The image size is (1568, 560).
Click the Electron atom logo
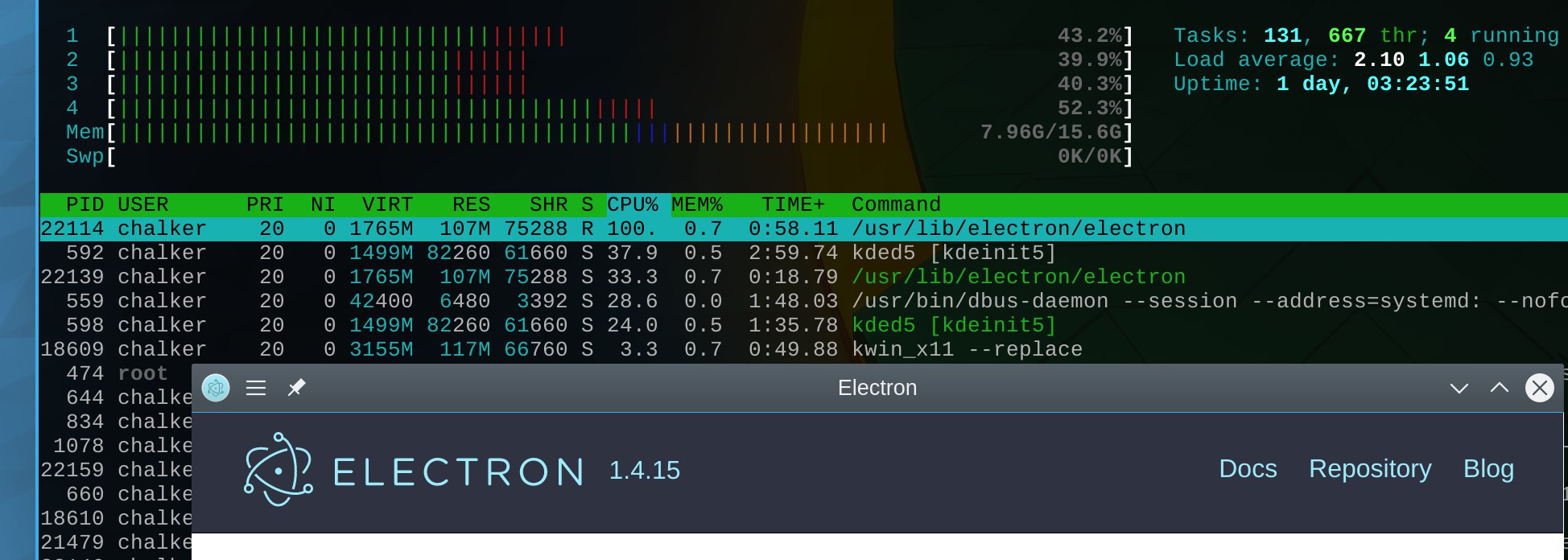click(279, 470)
